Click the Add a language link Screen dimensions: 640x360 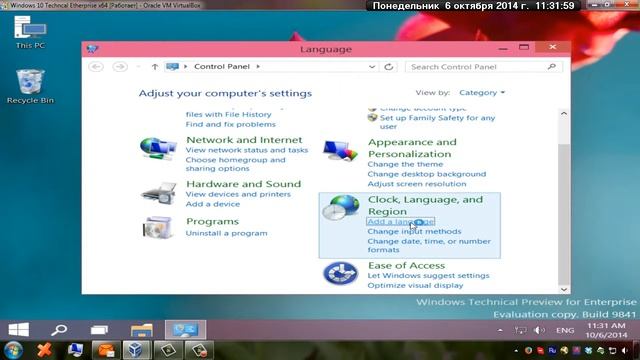(x=400, y=221)
